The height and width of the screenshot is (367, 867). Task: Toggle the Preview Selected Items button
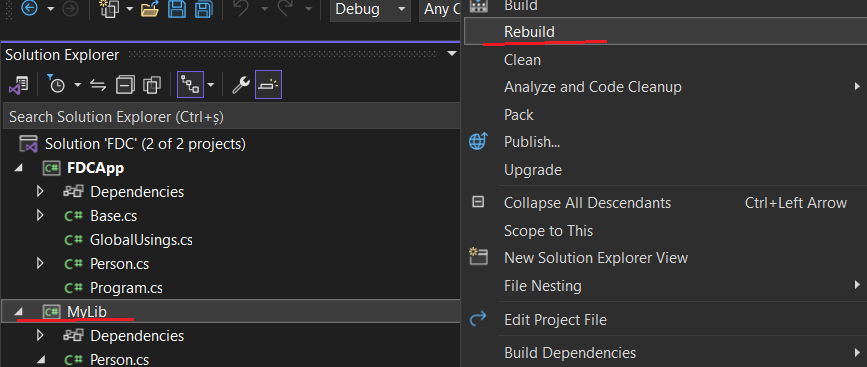click(269, 85)
